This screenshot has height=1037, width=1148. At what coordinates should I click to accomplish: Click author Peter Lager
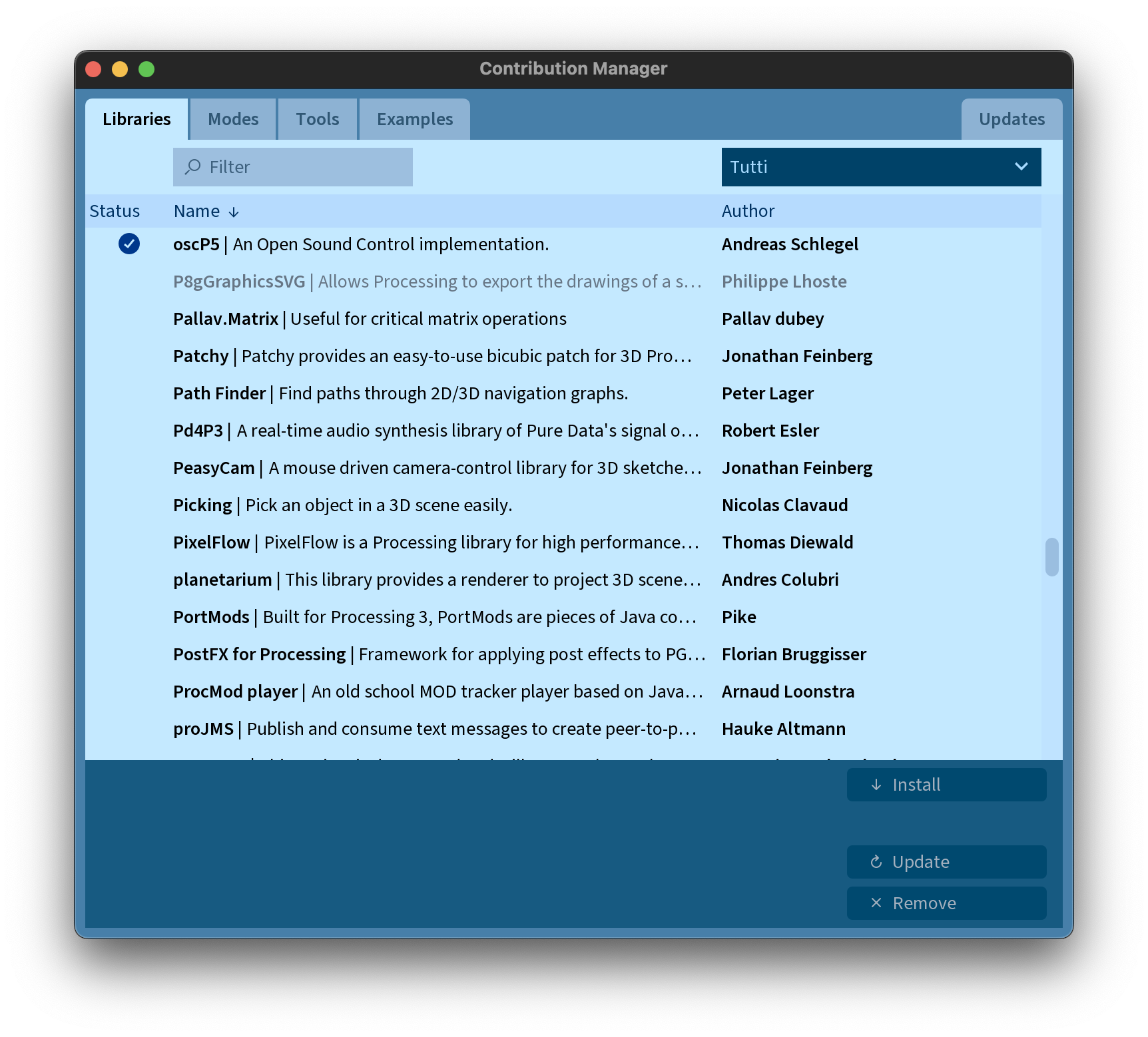point(767,393)
